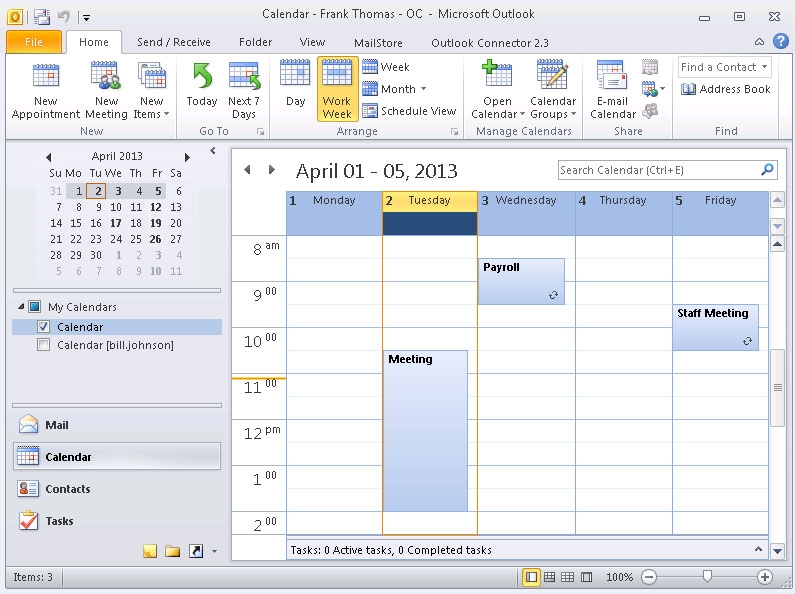Open the Outlook Connector 2.3 tab
This screenshot has width=795, height=594.
[x=490, y=43]
